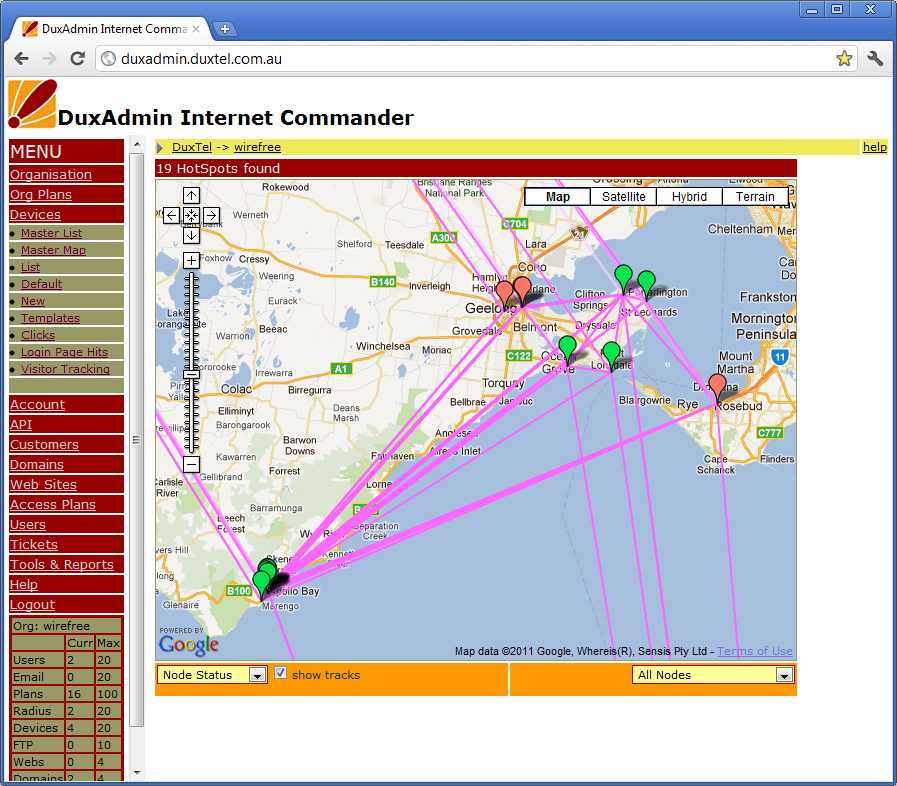Open the API menu item
897x786 pixels.
(21, 424)
